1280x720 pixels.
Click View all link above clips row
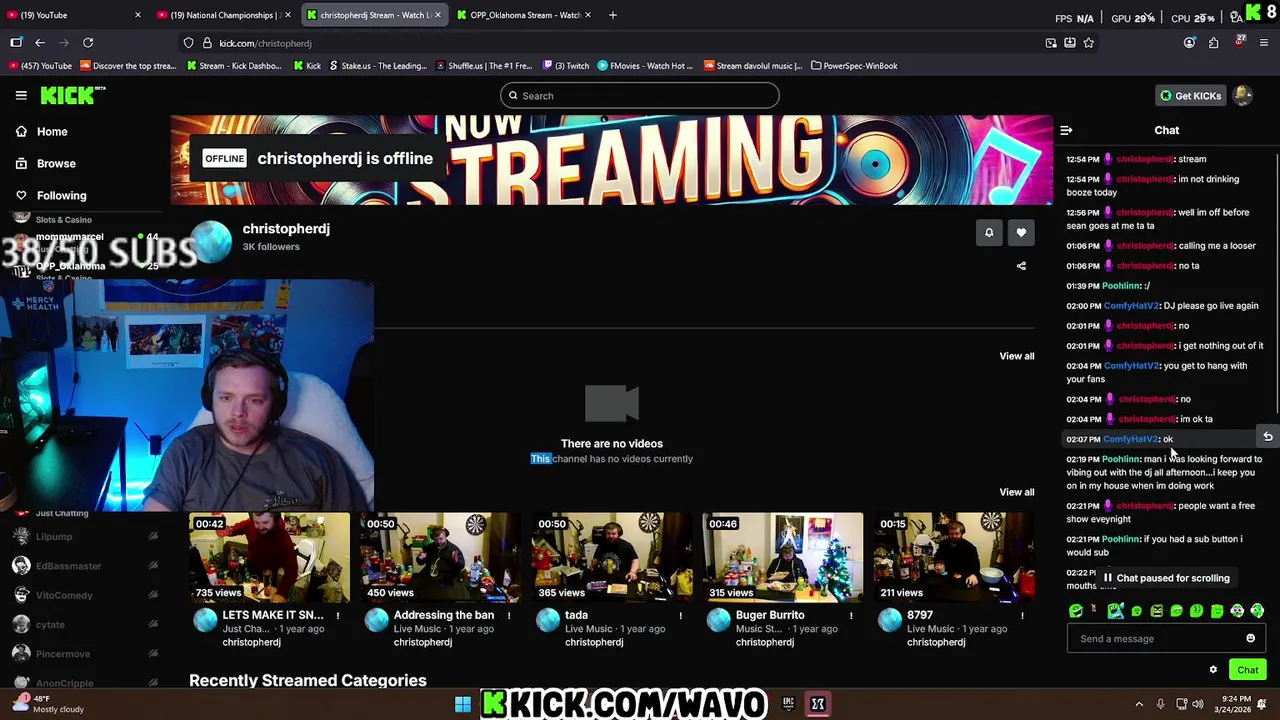[x=1016, y=492]
